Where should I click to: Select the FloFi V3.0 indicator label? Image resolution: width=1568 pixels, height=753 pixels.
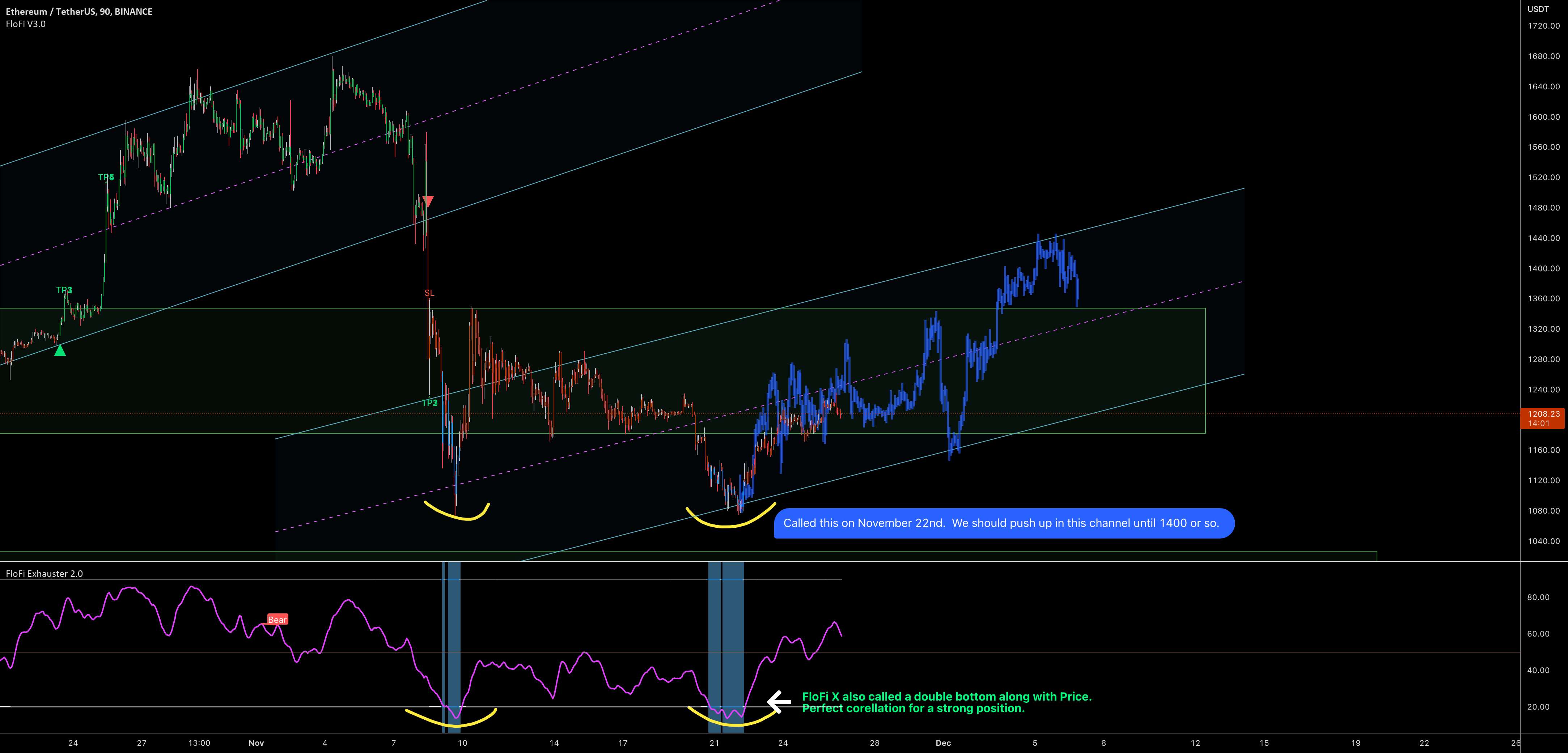tap(26, 24)
